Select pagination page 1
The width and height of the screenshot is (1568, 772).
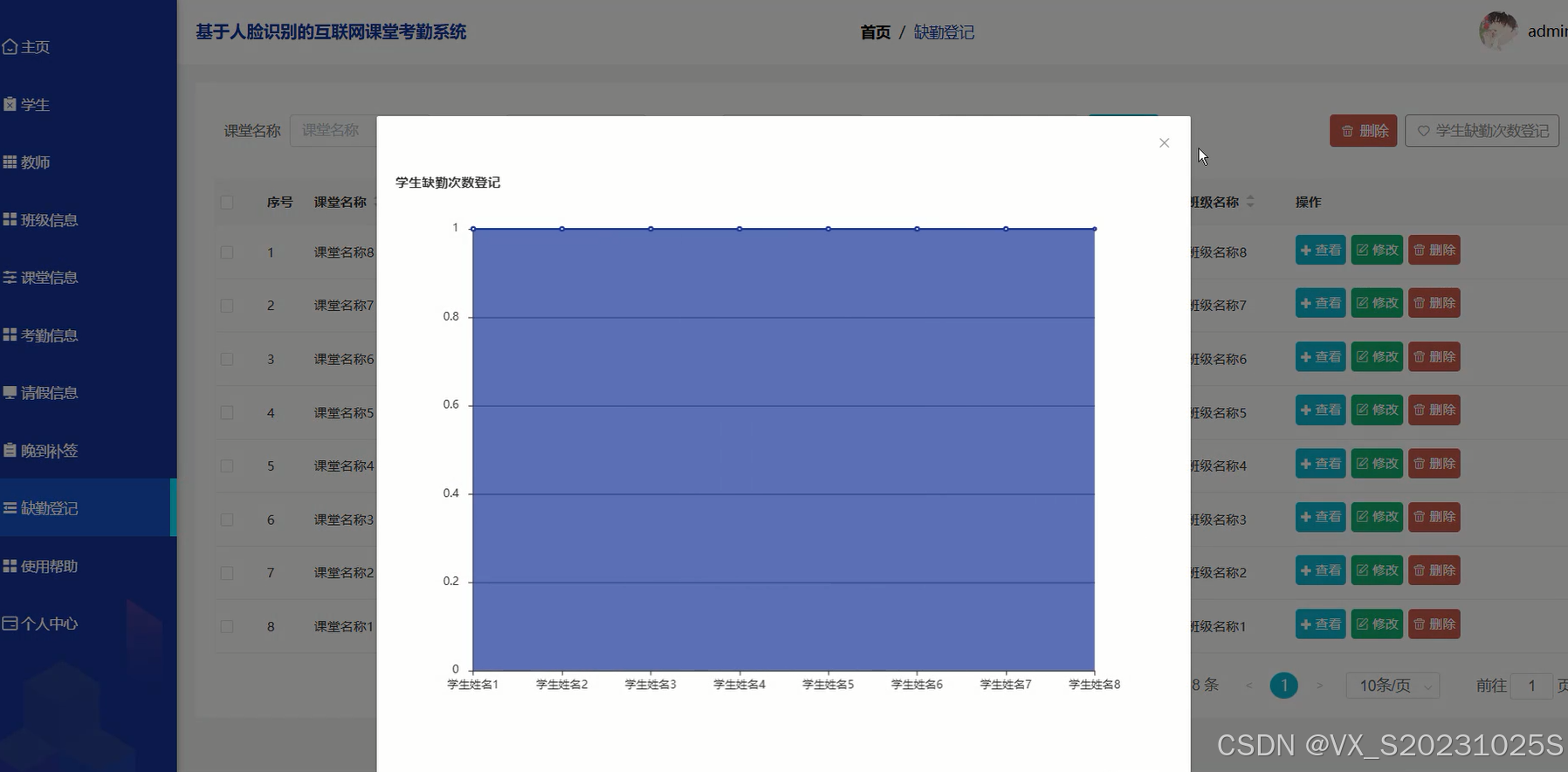(1283, 686)
